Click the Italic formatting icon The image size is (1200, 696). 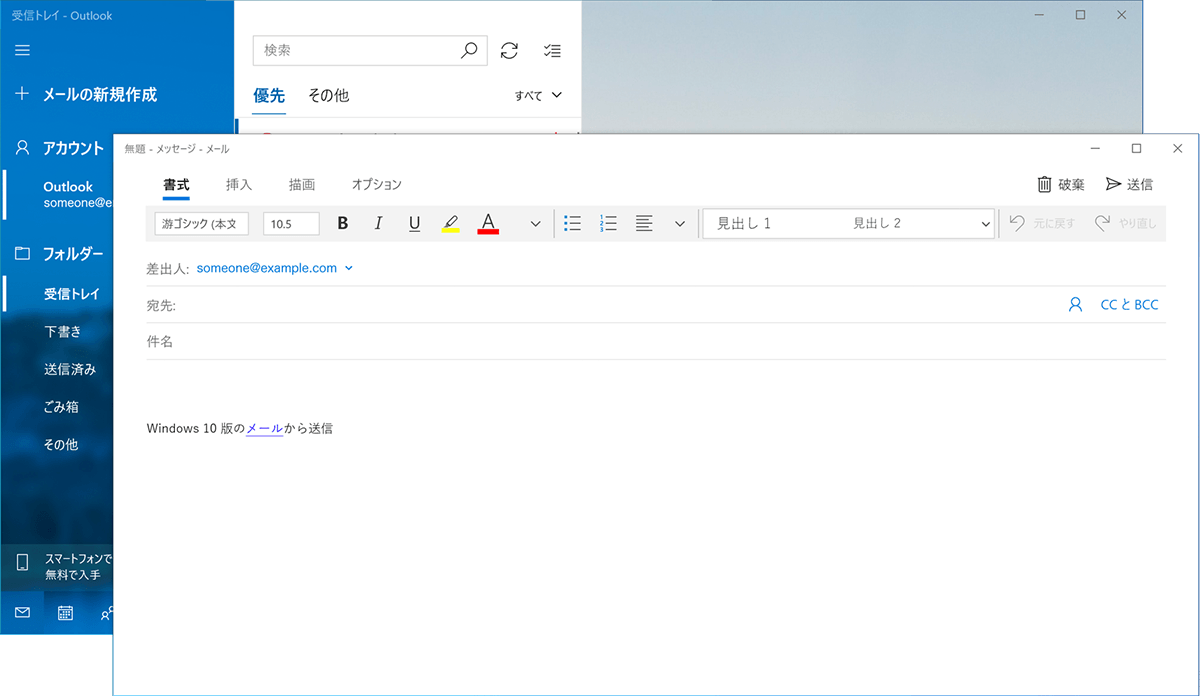[x=378, y=223]
